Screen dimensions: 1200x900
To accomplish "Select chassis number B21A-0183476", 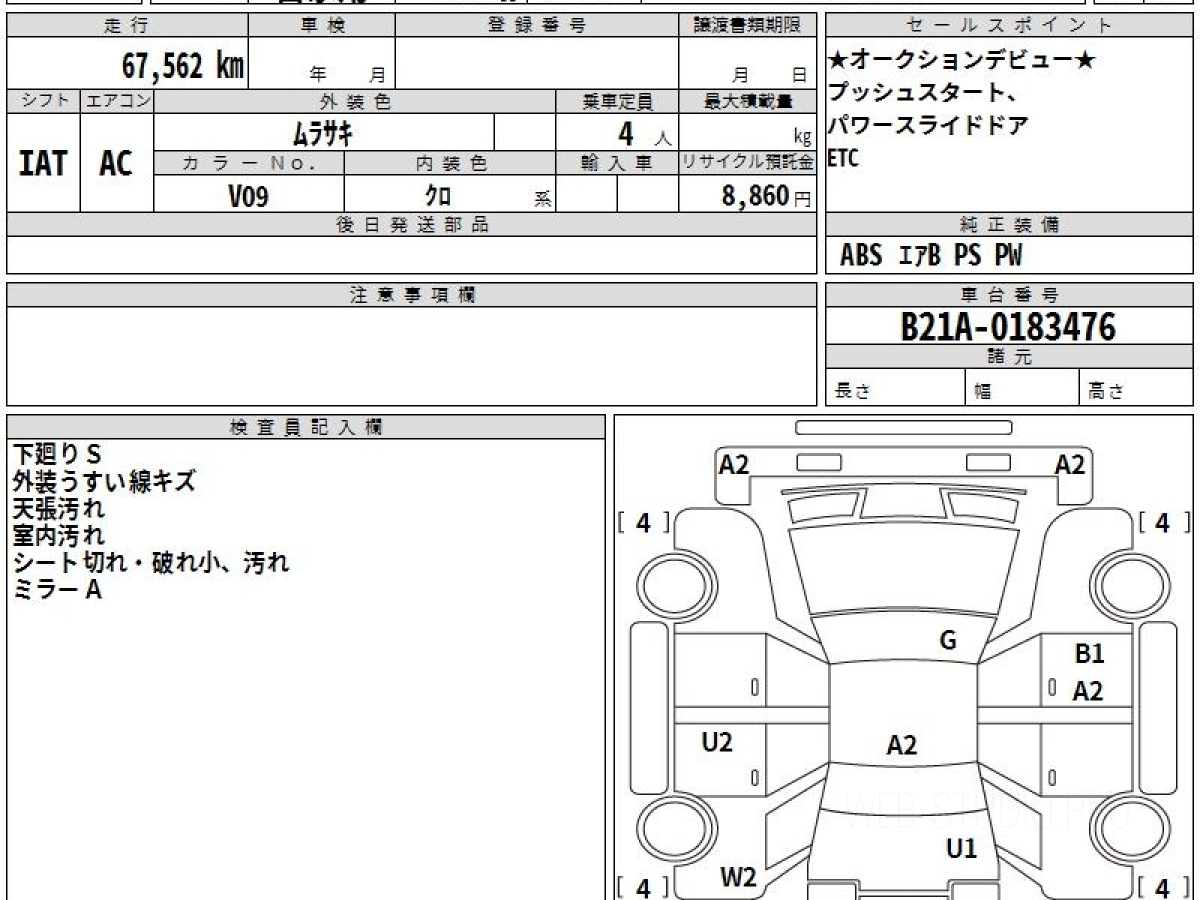I will pos(1008,326).
